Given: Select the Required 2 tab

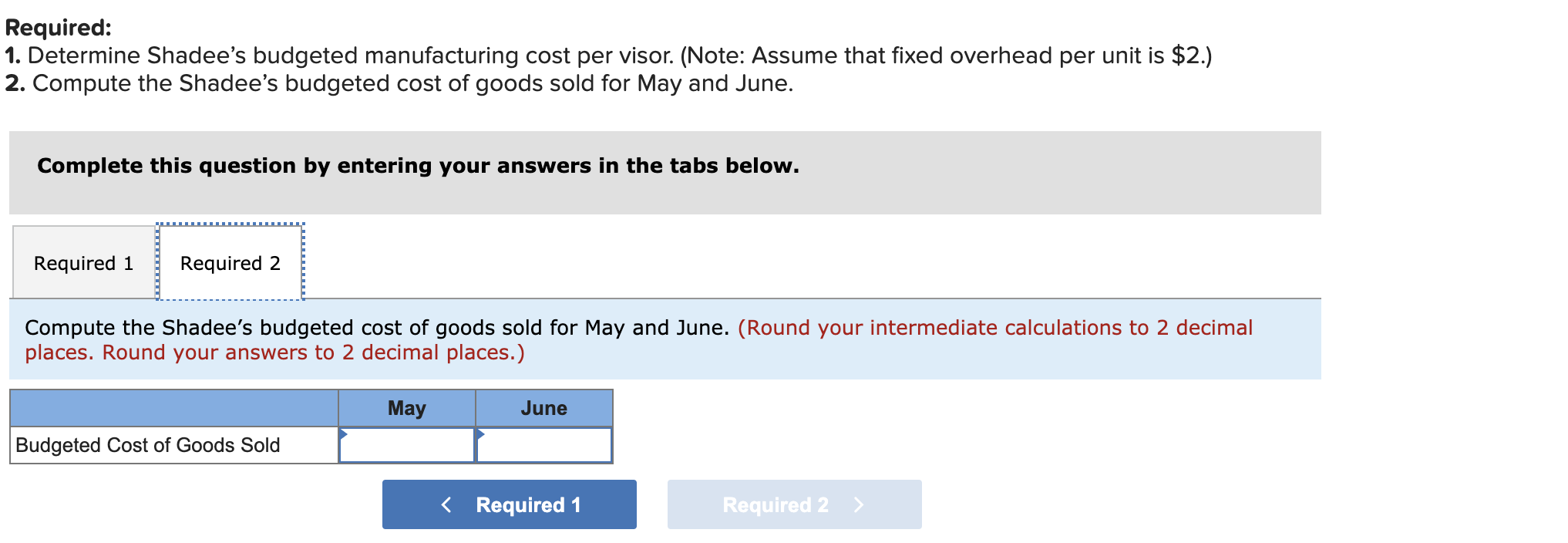Looking at the screenshot, I should [x=230, y=263].
